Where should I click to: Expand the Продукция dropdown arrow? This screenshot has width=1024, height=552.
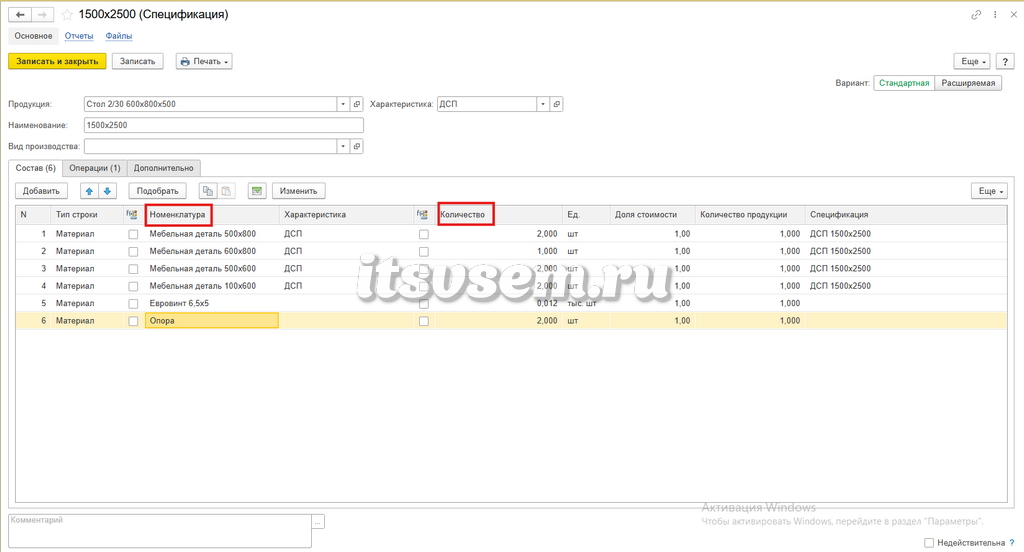(344, 104)
